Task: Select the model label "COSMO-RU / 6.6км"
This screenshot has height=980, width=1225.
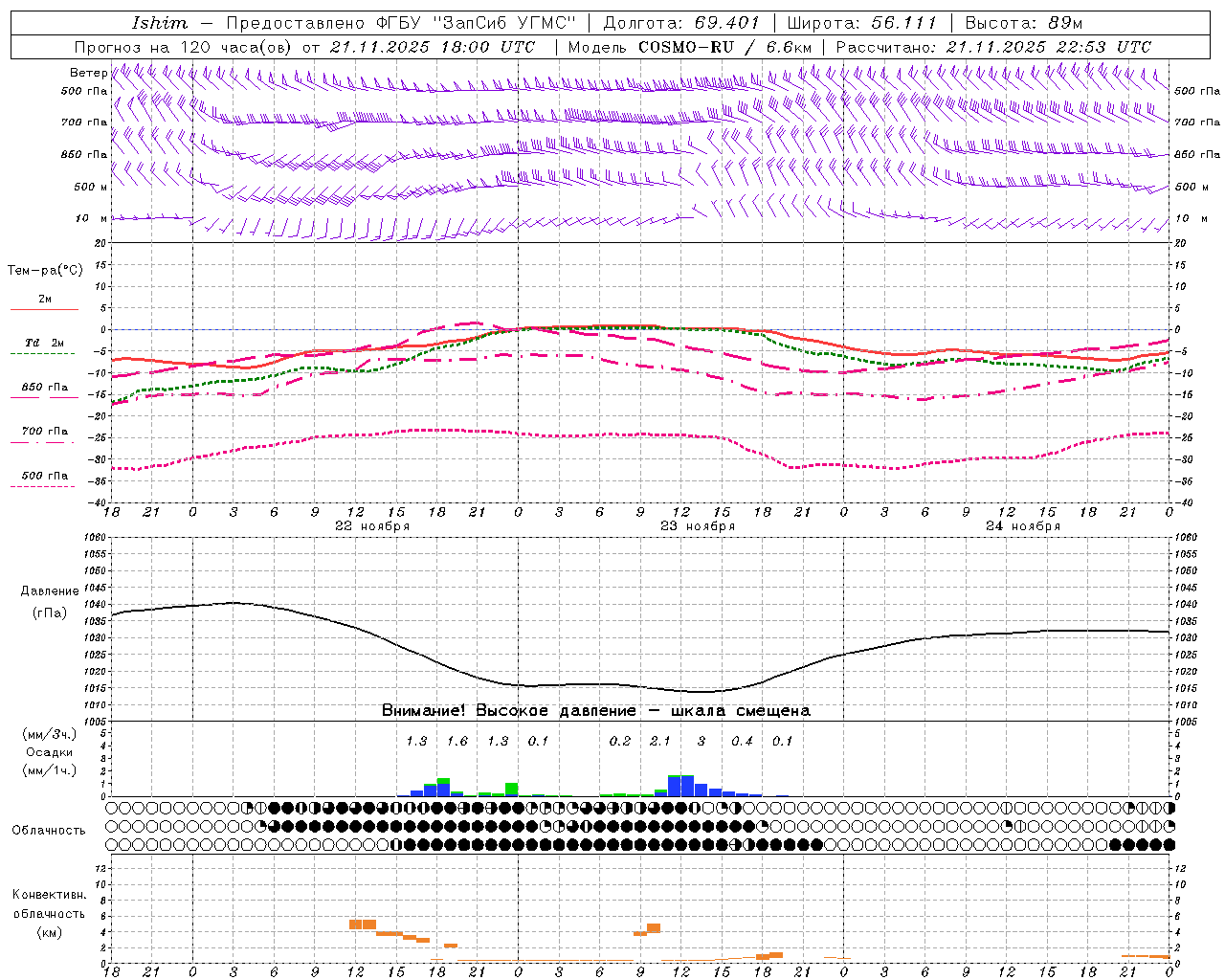Action: click(725, 47)
